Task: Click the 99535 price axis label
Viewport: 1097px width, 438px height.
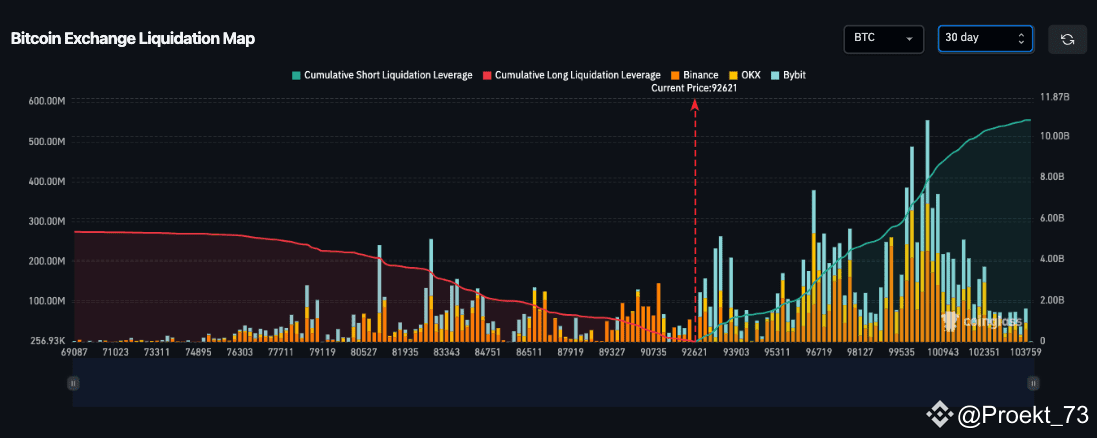Action: 901,353
